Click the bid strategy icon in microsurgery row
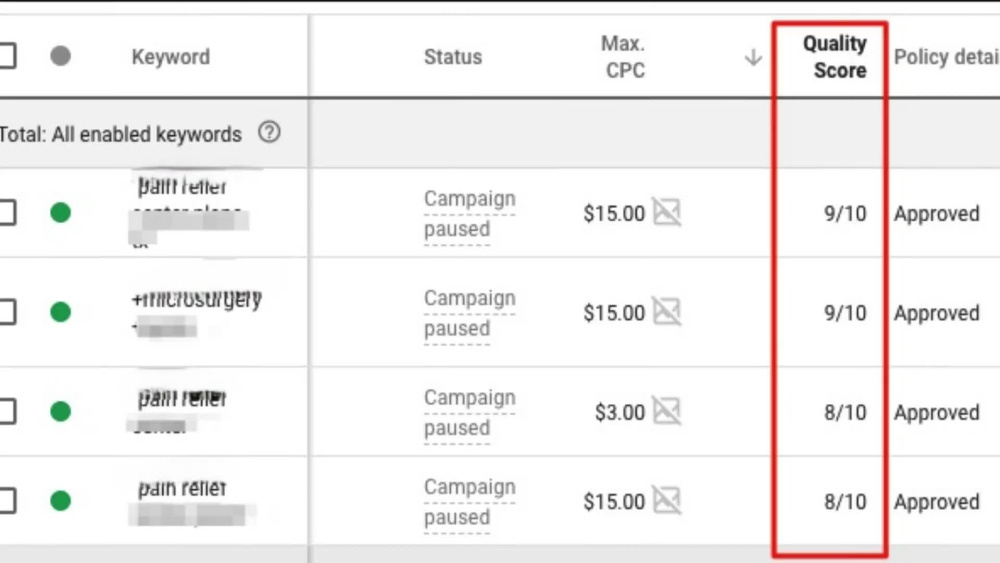1000x563 pixels. 666,312
